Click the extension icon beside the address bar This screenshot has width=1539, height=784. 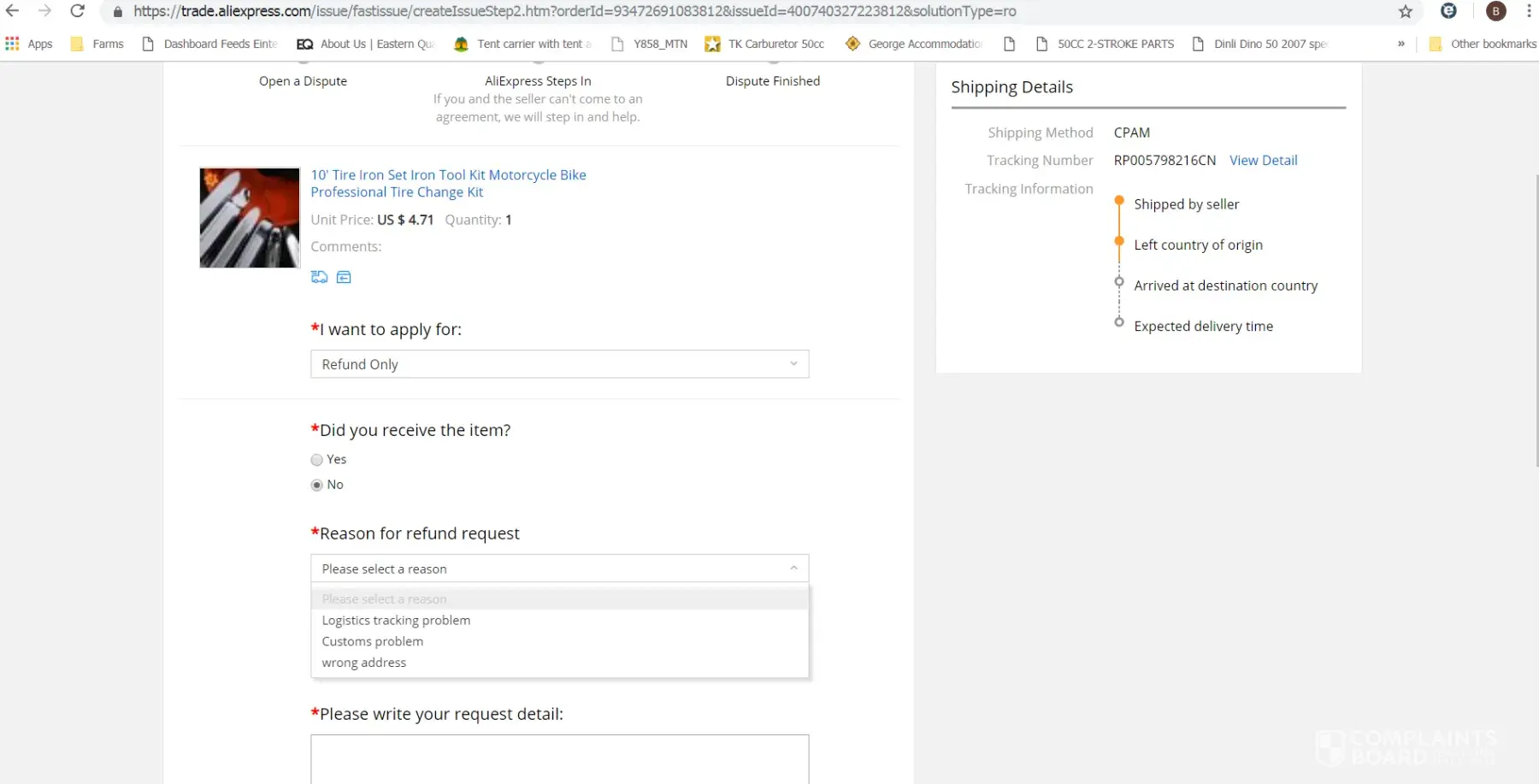pyautogui.click(x=1448, y=11)
